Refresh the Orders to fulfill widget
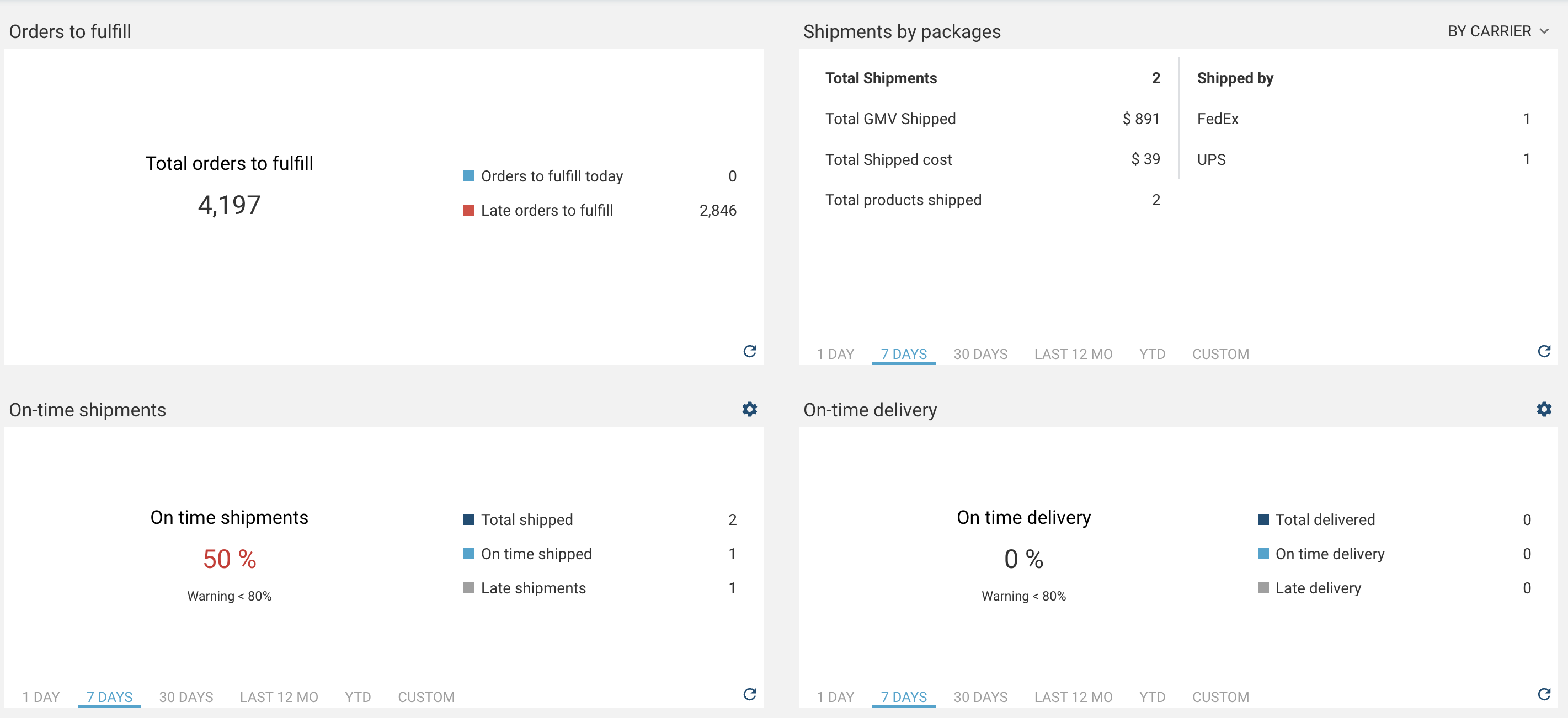 click(x=750, y=352)
